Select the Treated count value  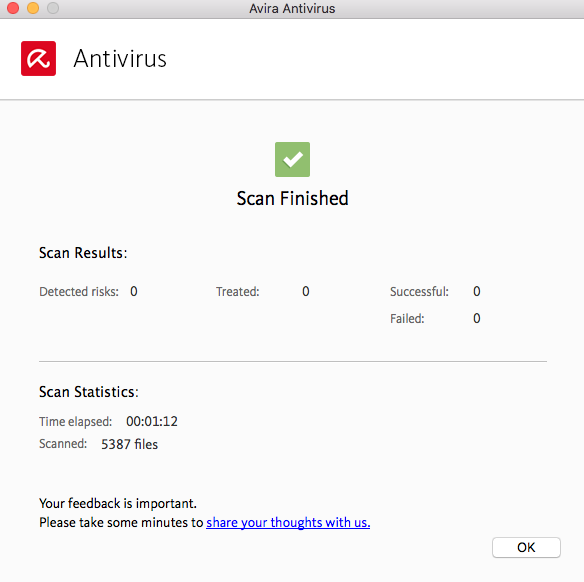pos(305,291)
